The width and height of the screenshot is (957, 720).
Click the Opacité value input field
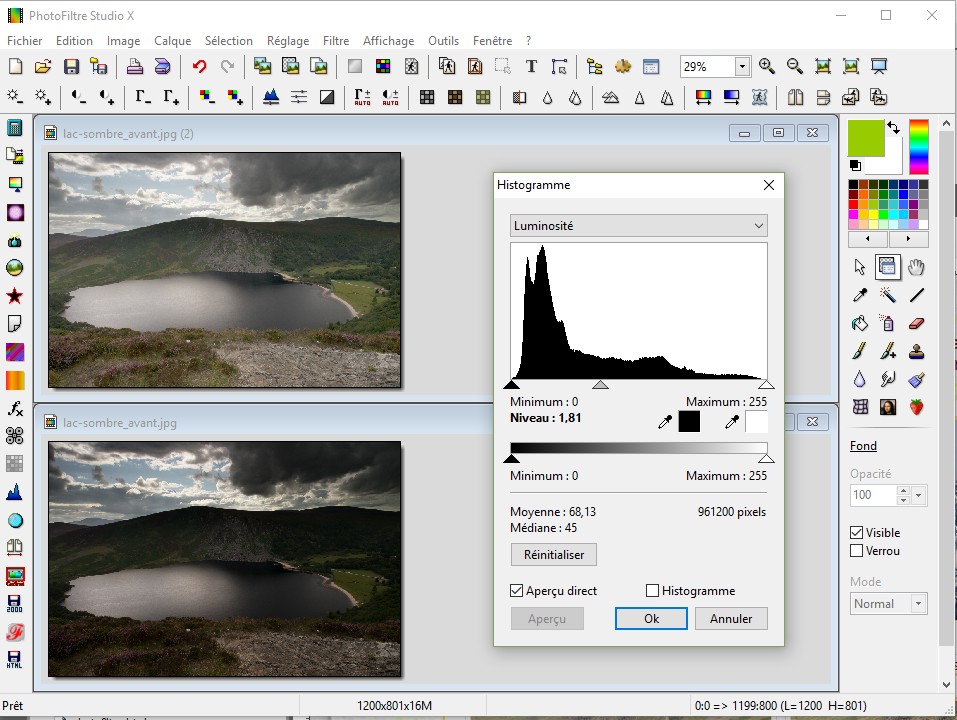click(873, 495)
